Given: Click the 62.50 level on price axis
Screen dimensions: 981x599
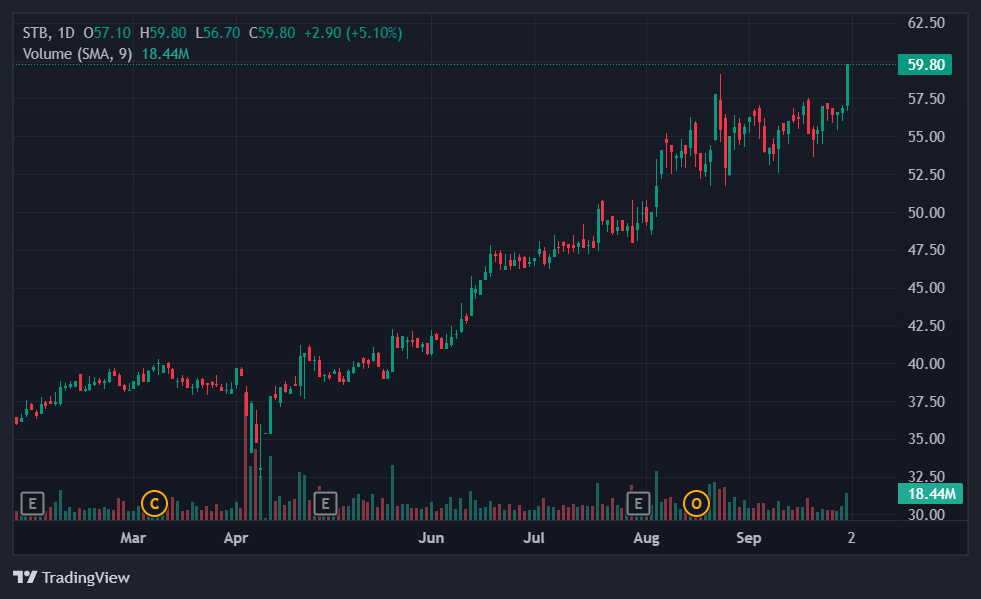Looking at the screenshot, I should pyautogui.click(x=925, y=22).
